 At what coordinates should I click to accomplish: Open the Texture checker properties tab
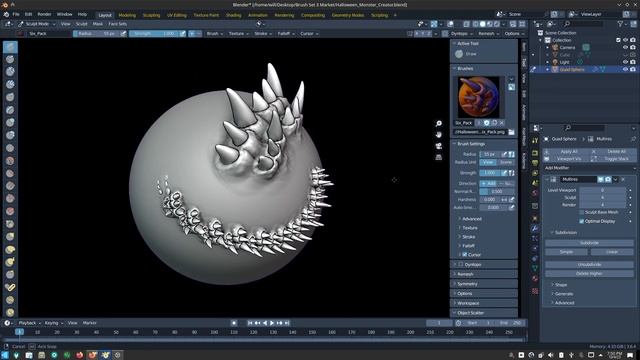pyautogui.click(x=535, y=291)
